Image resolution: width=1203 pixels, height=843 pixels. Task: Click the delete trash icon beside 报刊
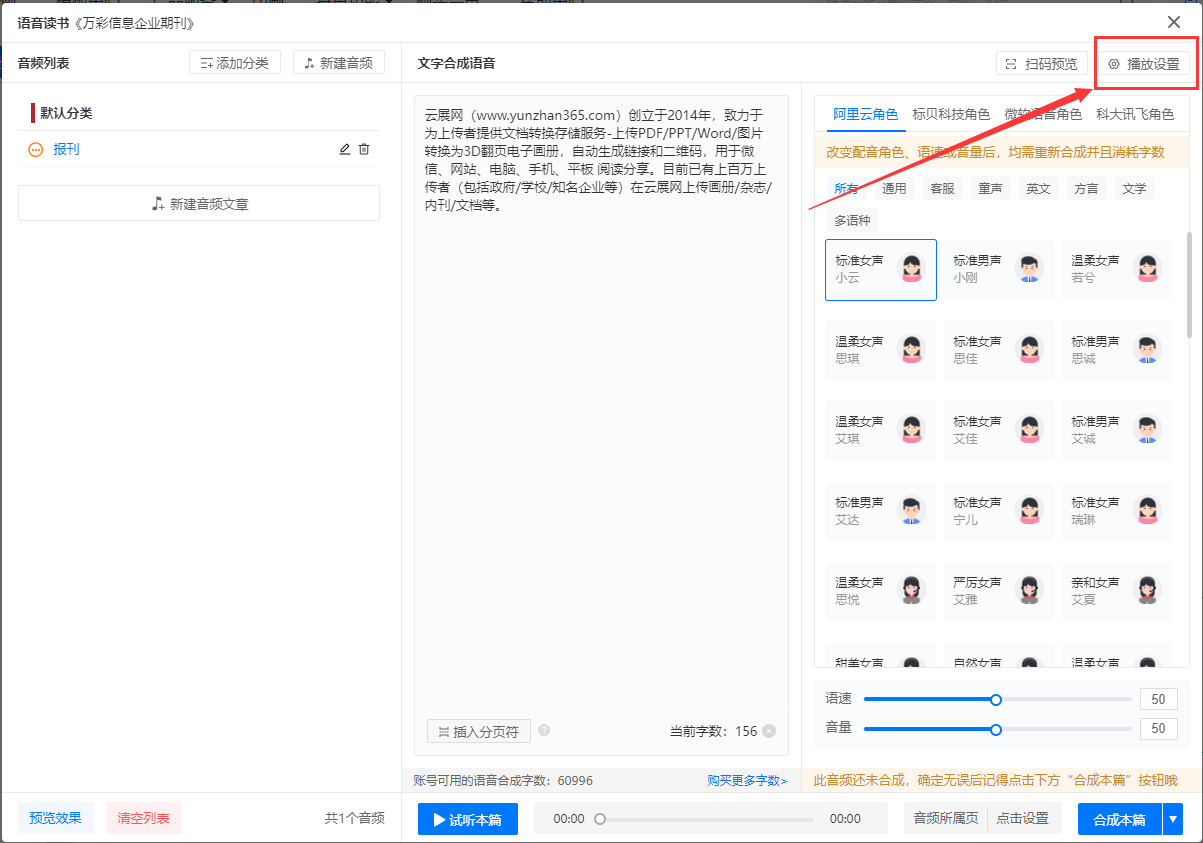pos(364,149)
